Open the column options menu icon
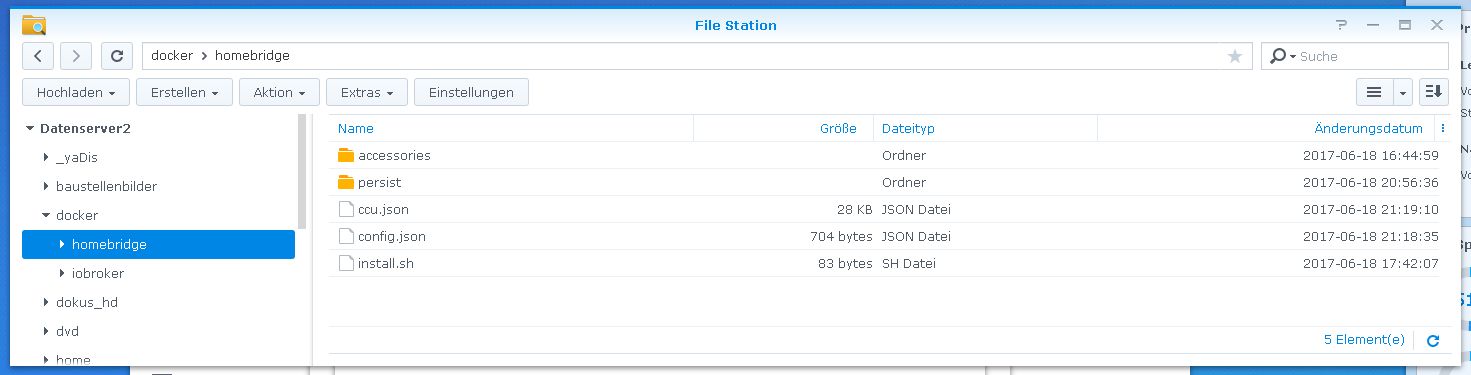 pos(1441,128)
